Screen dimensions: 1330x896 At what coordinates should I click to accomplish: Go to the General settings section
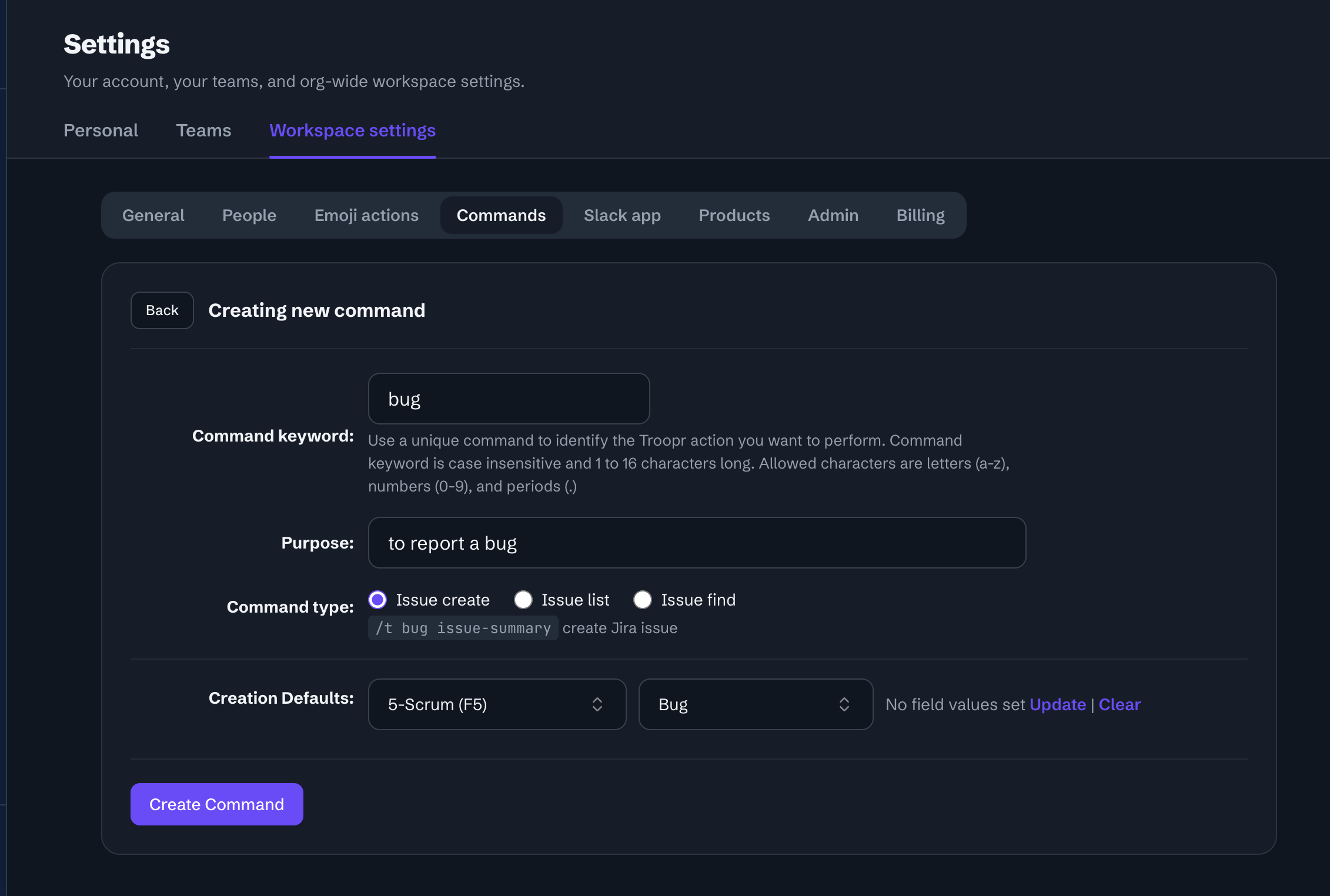153,215
